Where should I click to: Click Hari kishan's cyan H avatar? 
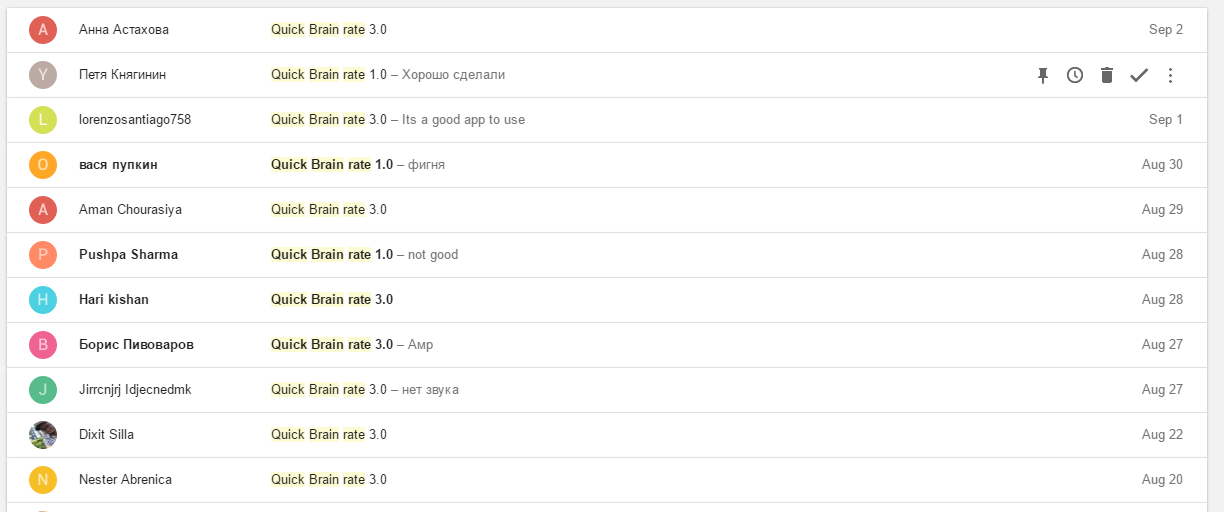point(43,300)
